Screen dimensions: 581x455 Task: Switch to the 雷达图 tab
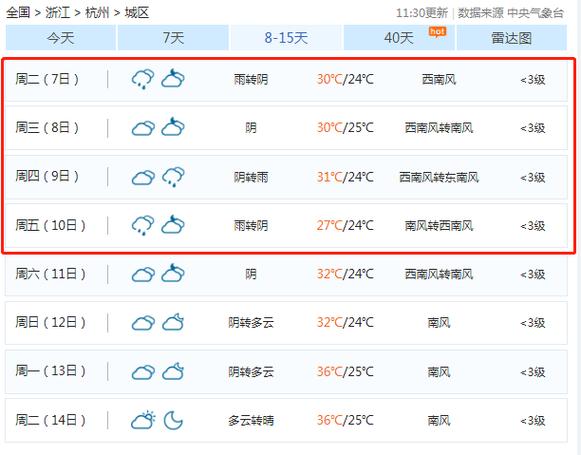tap(512, 37)
